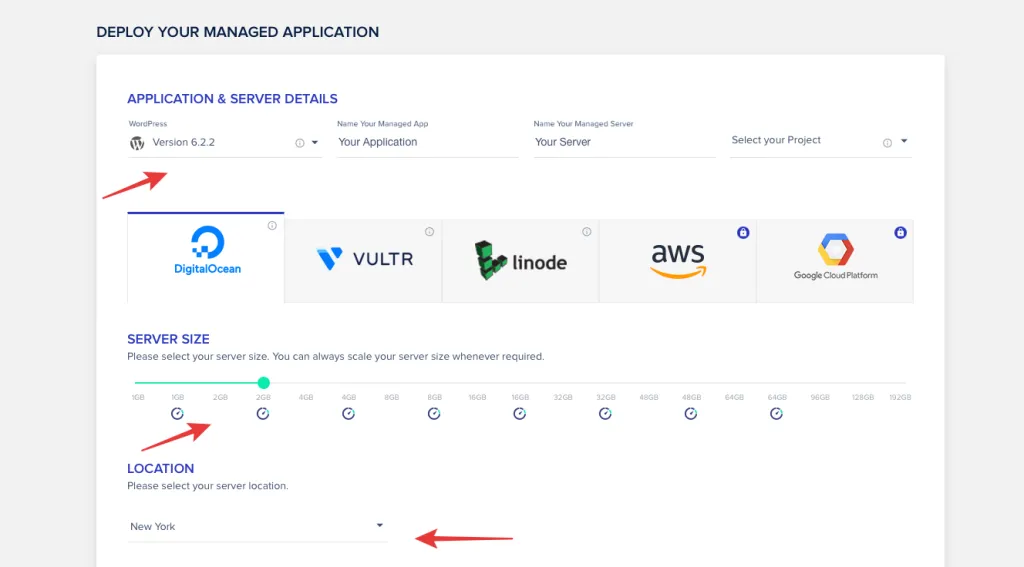Click lock icon on Google Cloud Platform card
Image resolution: width=1024 pixels, height=567 pixels.
(x=900, y=232)
